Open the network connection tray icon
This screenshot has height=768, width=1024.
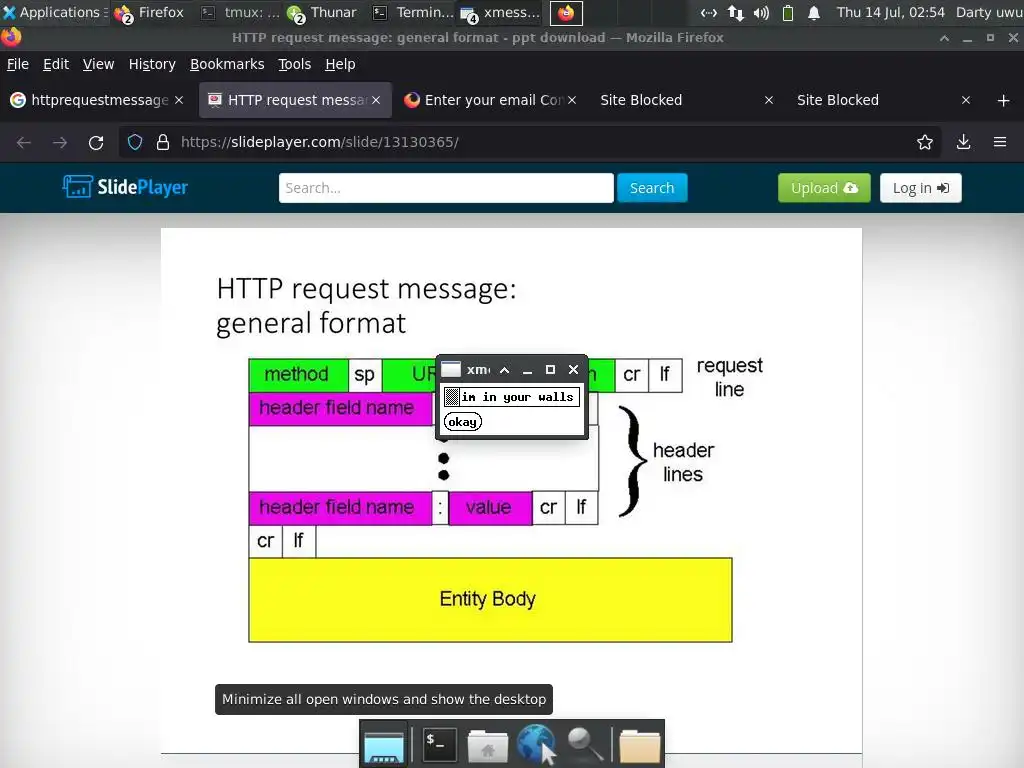point(709,12)
